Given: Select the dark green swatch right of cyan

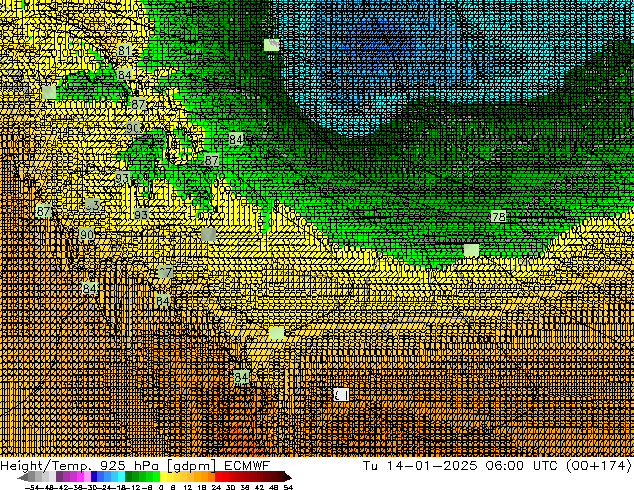Looking at the screenshot, I should click(129, 477).
